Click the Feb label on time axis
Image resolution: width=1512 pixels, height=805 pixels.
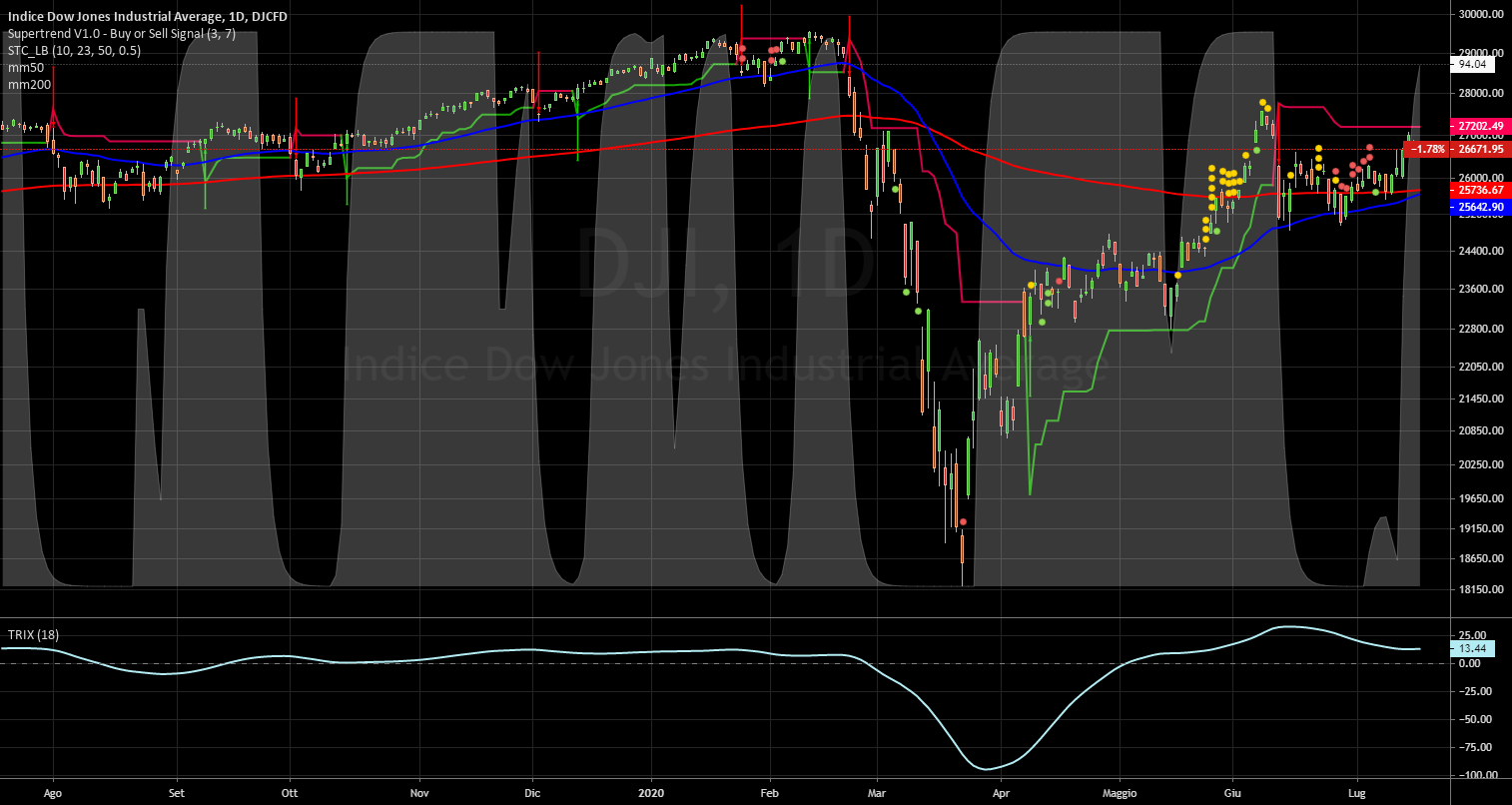pos(770,791)
